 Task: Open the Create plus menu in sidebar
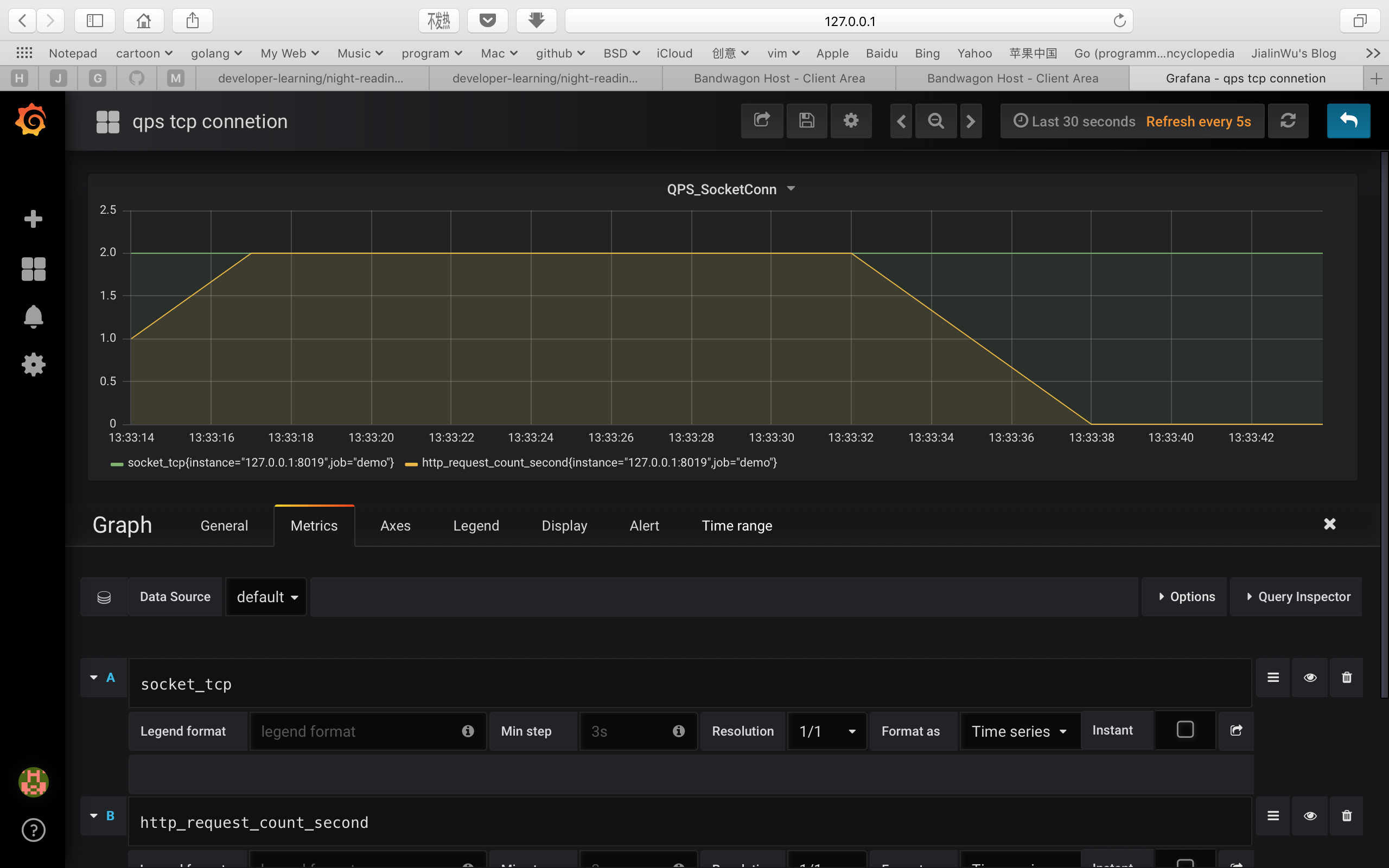pos(33,218)
